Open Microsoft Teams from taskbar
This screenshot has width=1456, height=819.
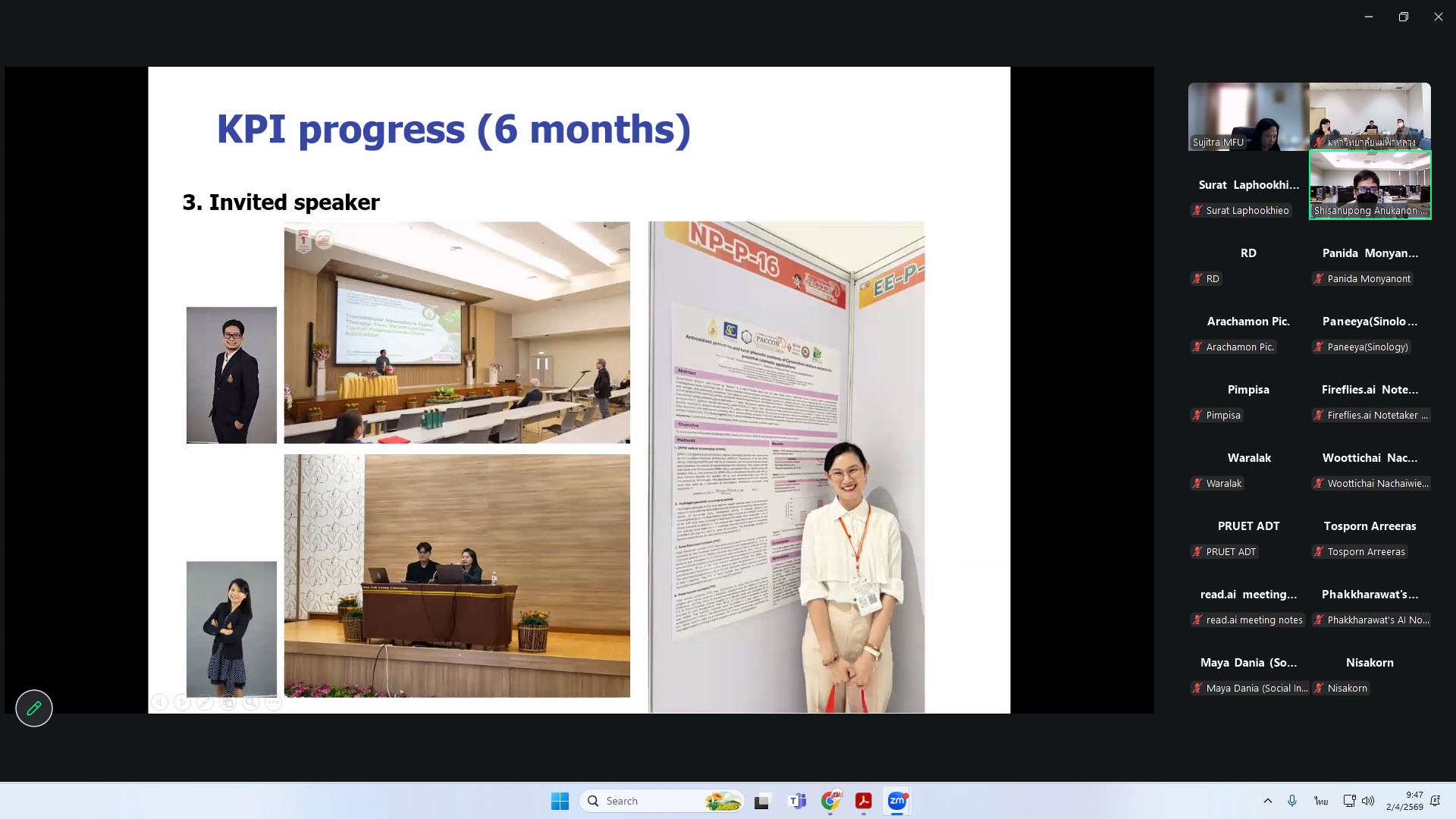pyautogui.click(x=796, y=801)
